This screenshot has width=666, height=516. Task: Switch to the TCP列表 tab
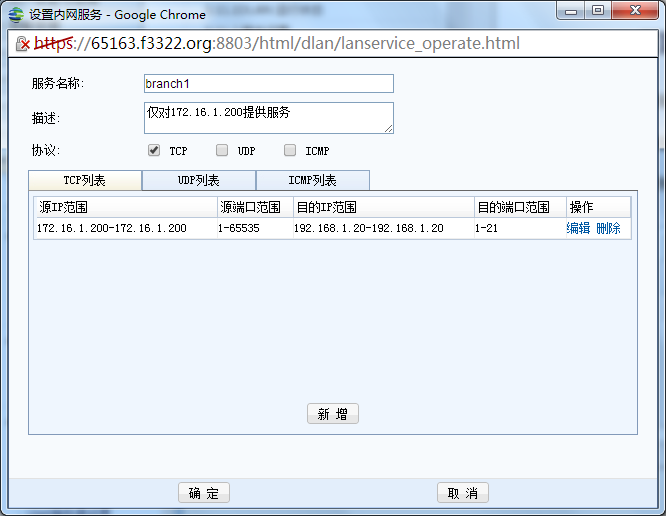(x=85, y=181)
